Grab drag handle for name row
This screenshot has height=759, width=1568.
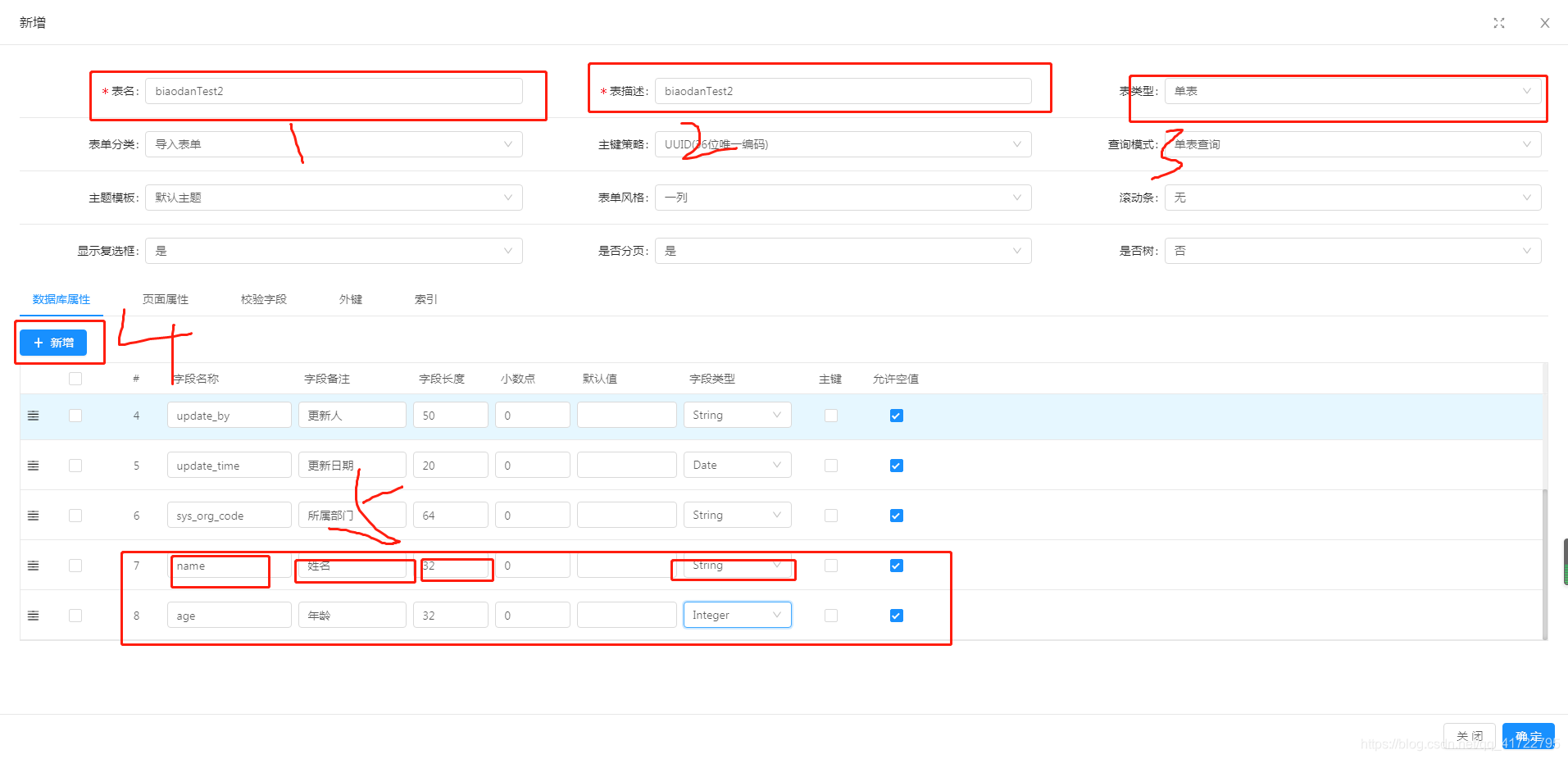(x=34, y=566)
